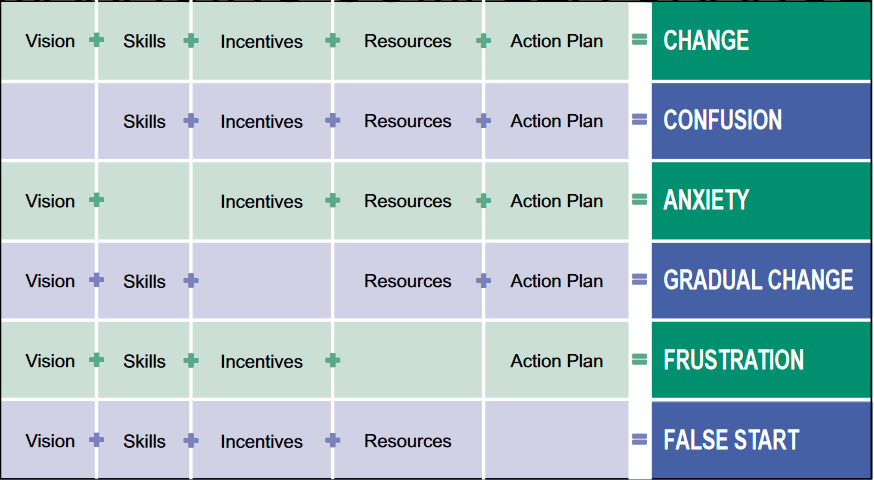Viewport: 874px width, 480px height.
Task: Click the ANXIETY outcome label
Action: [706, 200]
